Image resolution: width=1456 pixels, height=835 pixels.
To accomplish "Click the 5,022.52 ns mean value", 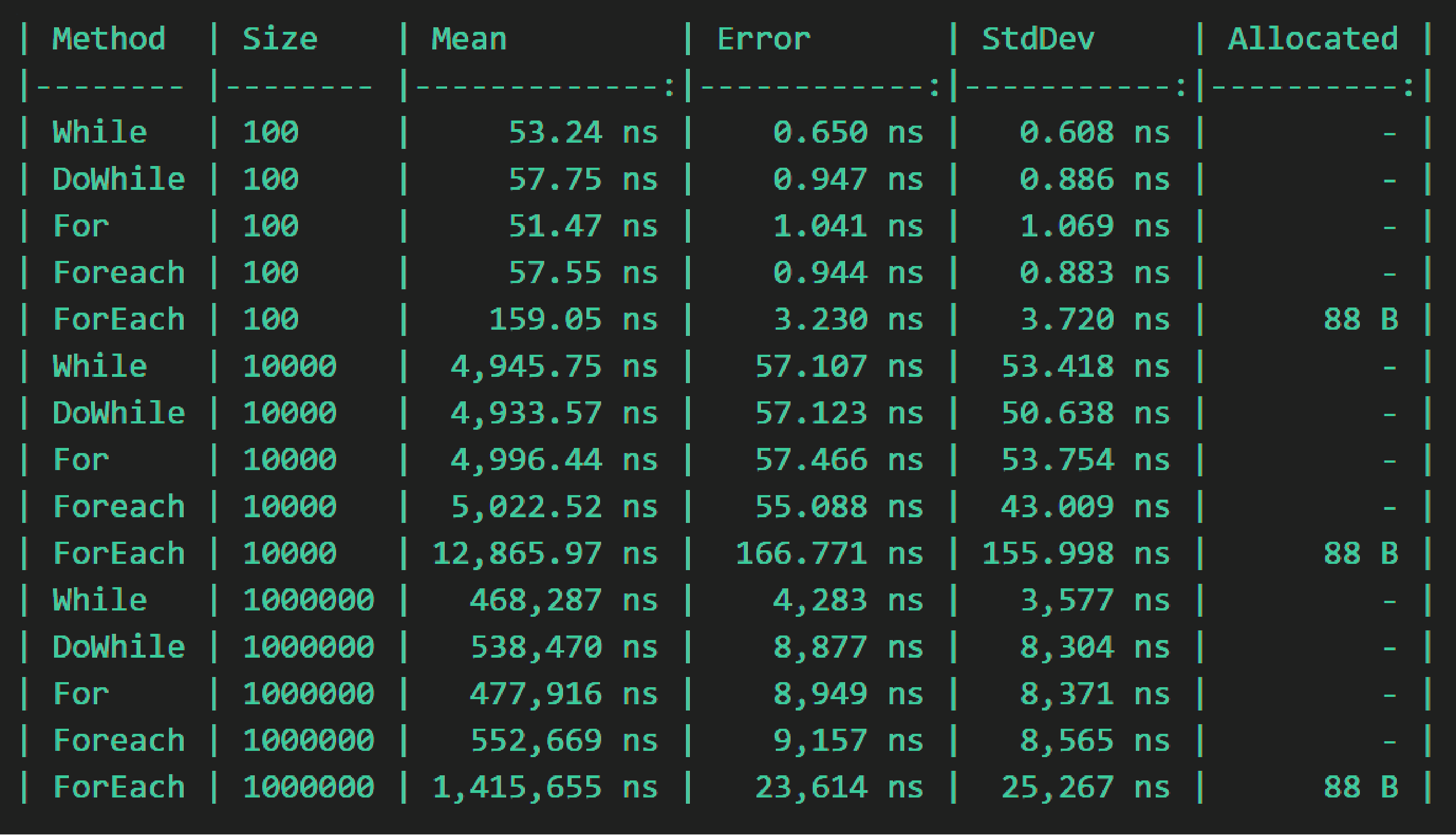I will coord(553,507).
